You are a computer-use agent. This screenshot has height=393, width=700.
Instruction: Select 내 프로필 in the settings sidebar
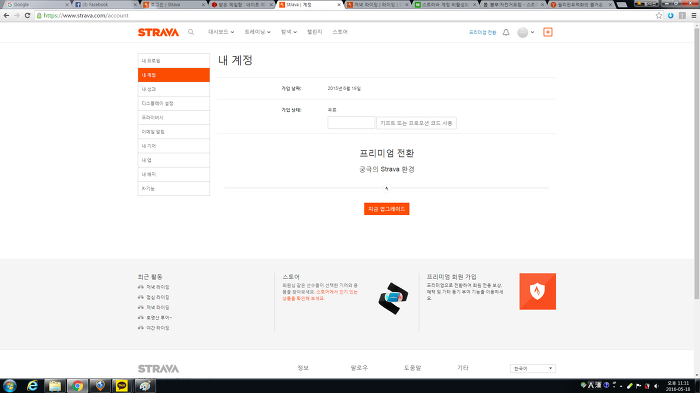[174, 61]
